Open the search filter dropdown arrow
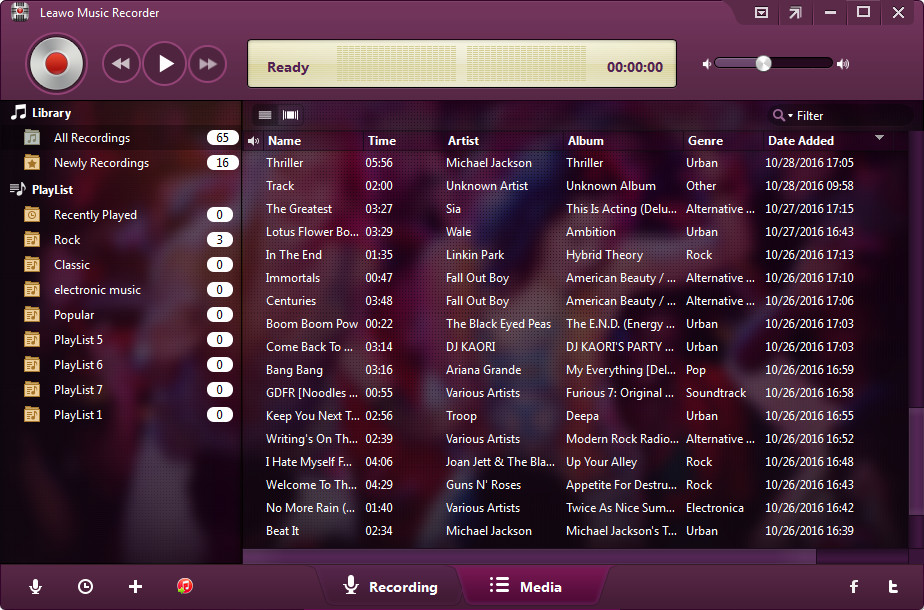This screenshot has width=924, height=610. (x=790, y=116)
